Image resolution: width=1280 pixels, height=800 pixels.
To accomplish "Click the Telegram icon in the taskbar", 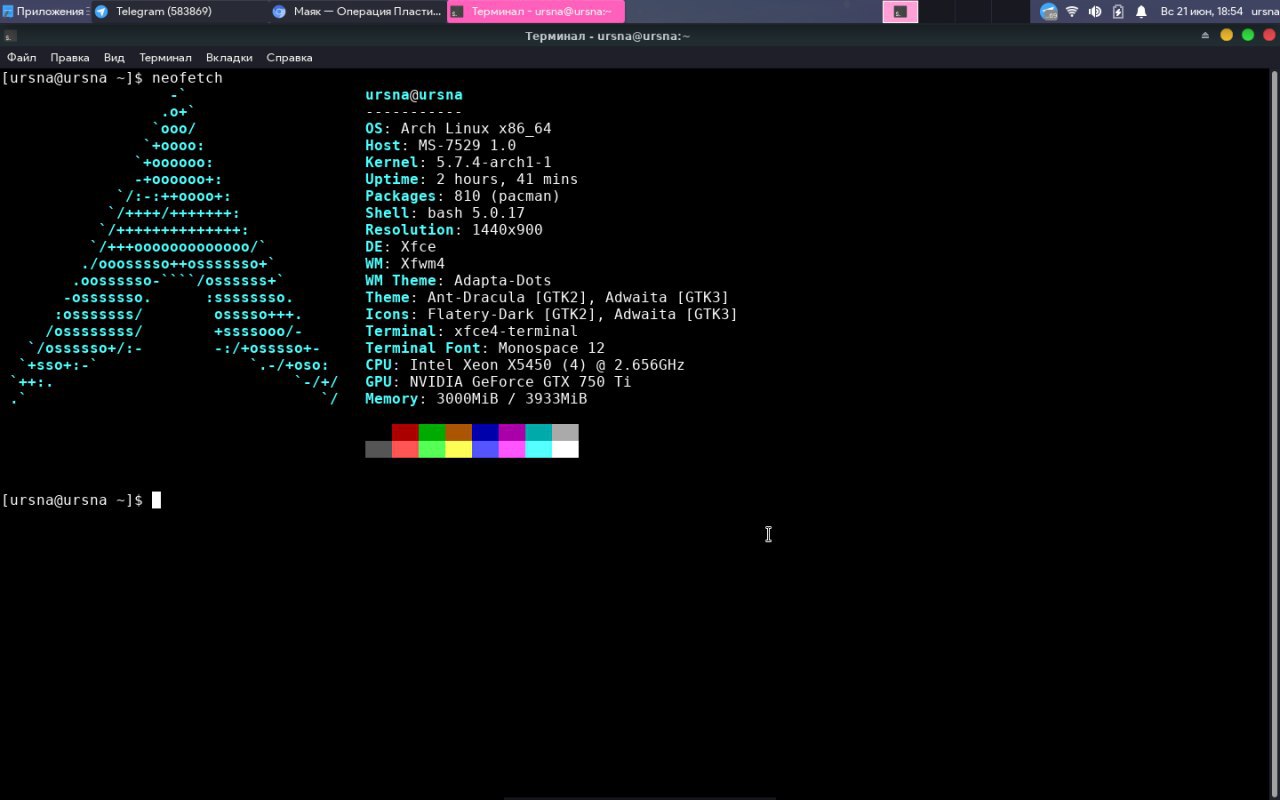I will pos(101,12).
